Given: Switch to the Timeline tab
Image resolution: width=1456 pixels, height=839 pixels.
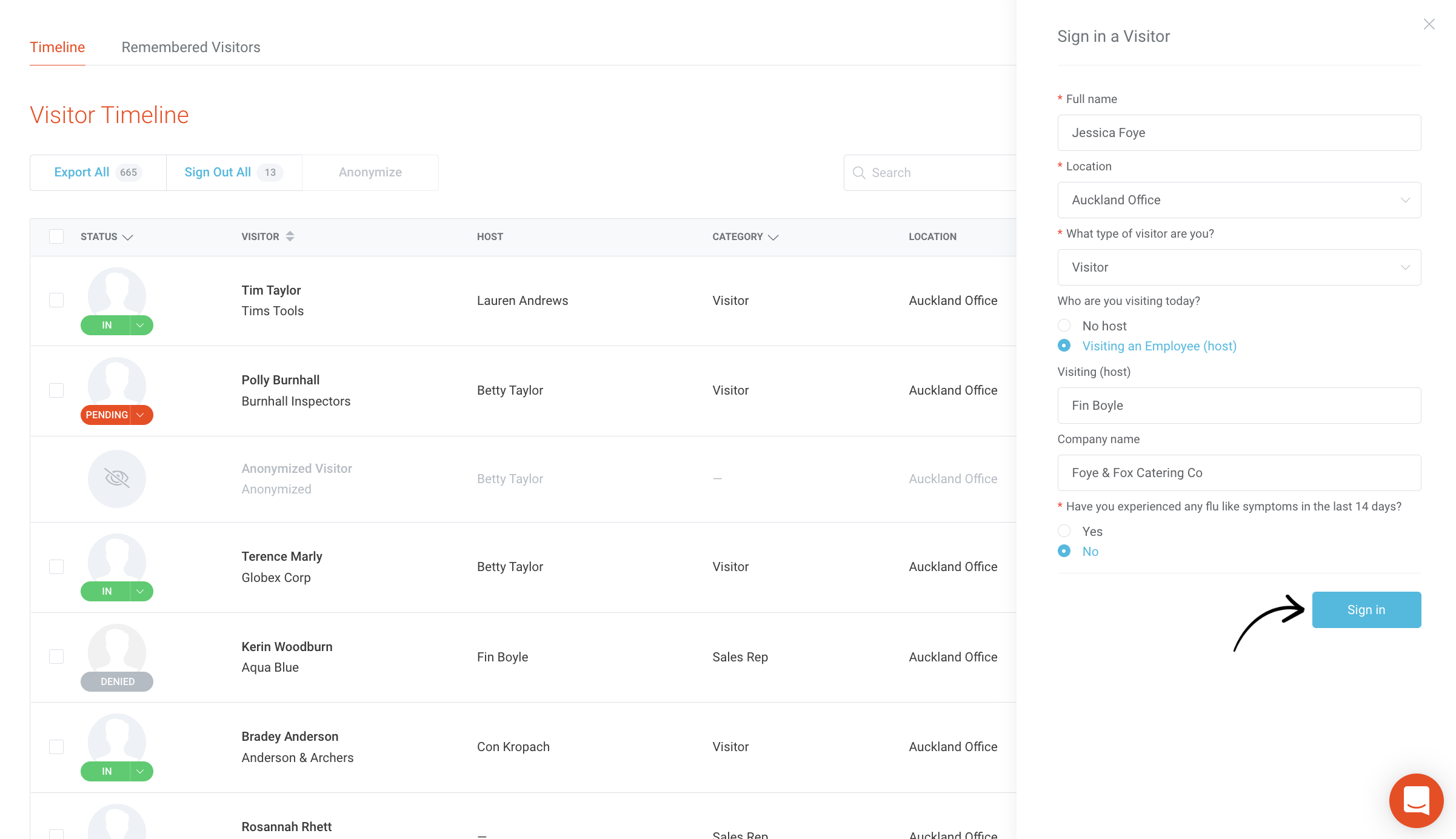Looking at the screenshot, I should [x=58, y=47].
